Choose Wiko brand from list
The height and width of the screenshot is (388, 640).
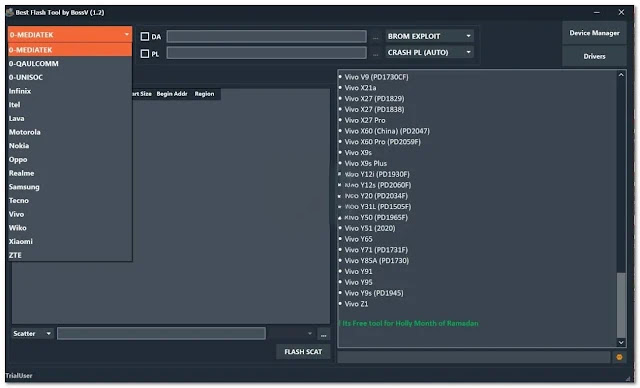[70, 228]
